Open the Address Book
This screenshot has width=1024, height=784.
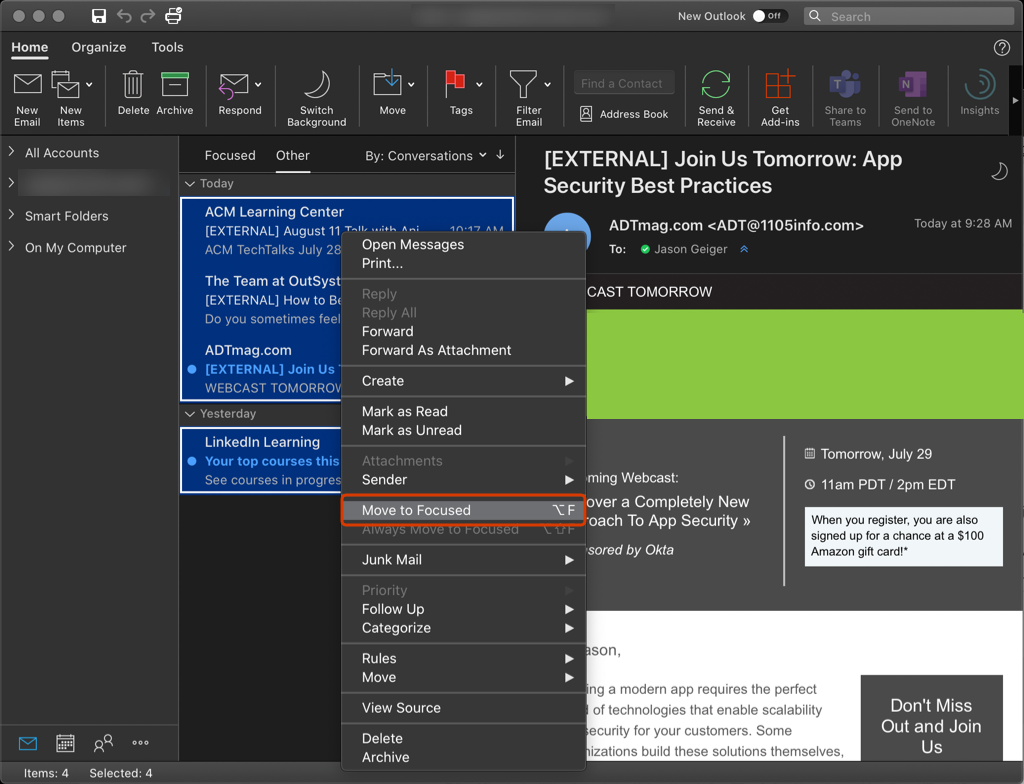[x=622, y=114]
